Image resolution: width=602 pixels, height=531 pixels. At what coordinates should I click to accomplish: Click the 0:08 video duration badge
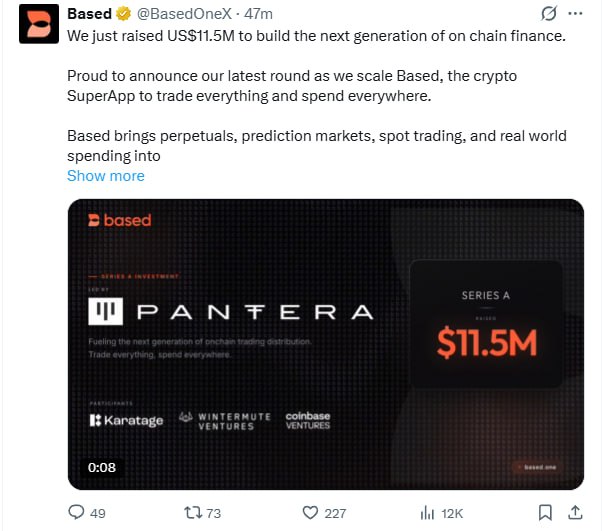point(101,467)
